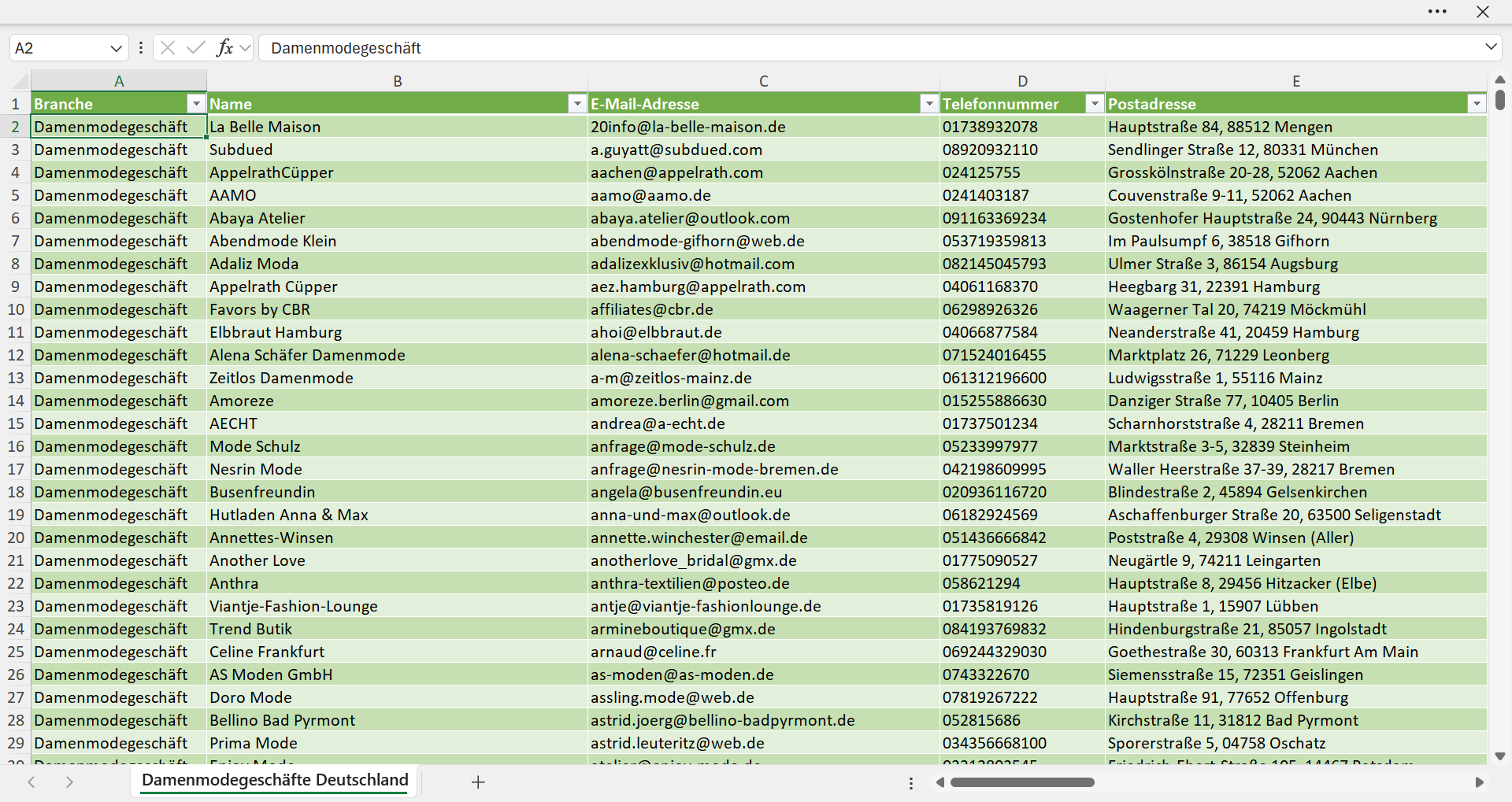The height and width of the screenshot is (802, 1512).
Task: Go to the previous sheet arrow
Action: click(x=31, y=782)
